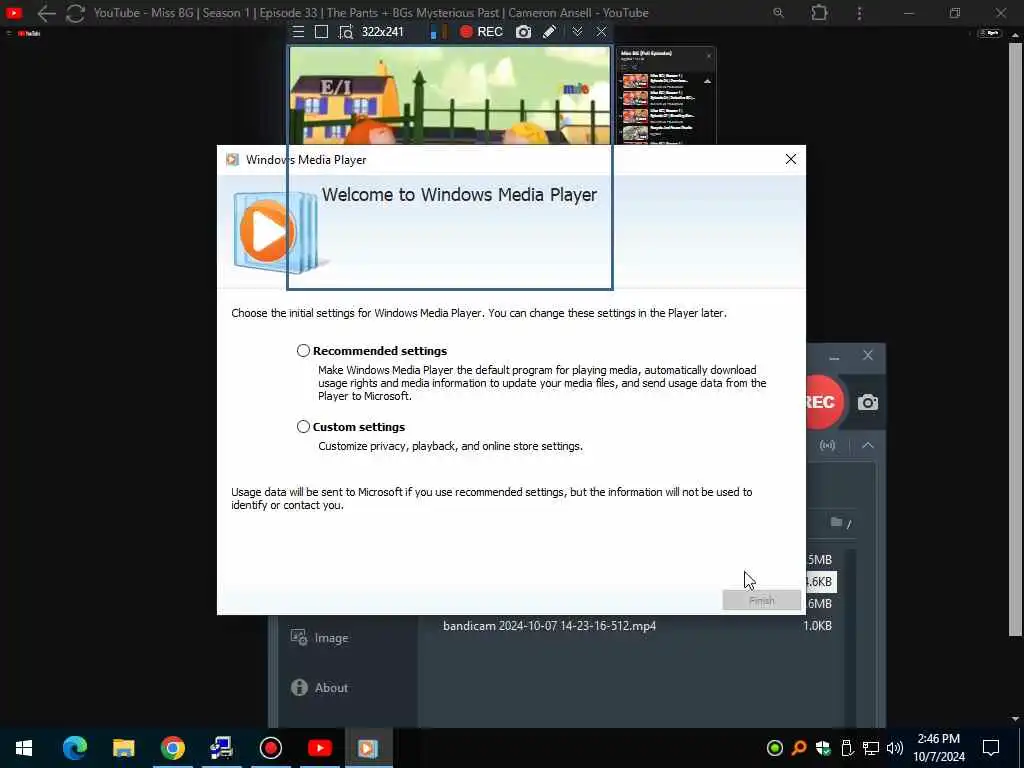Click the 1.0KB file size entry

pyautogui.click(x=817, y=626)
